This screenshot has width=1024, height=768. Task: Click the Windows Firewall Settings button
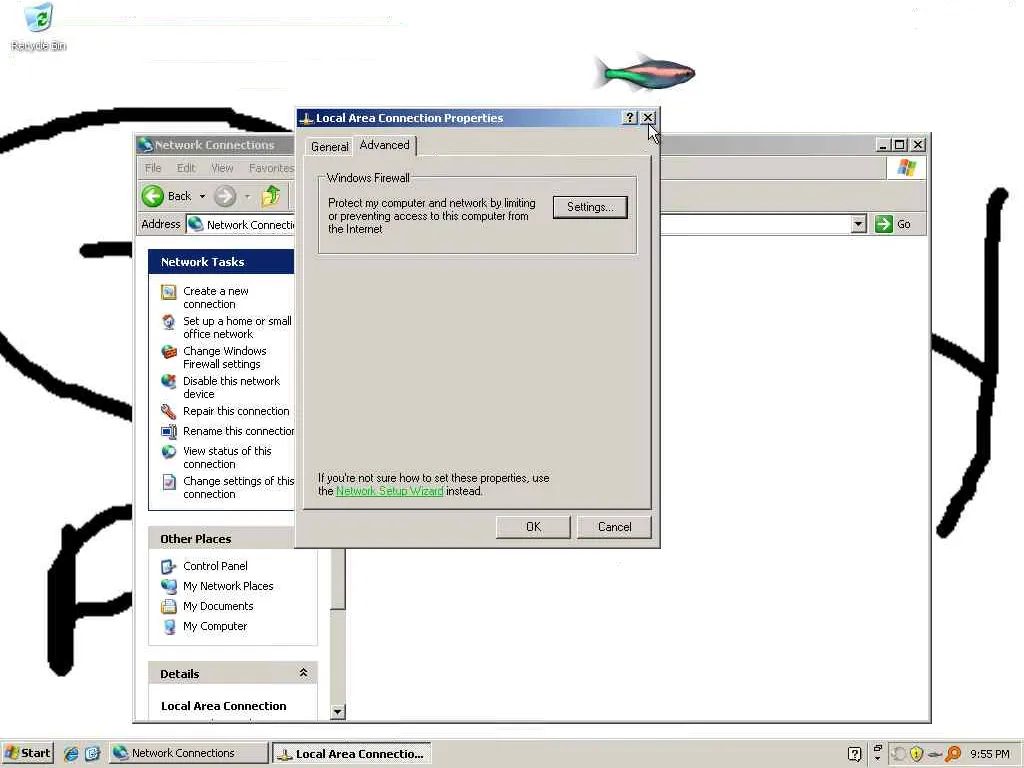pyautogui.click(x=590, y=207)
